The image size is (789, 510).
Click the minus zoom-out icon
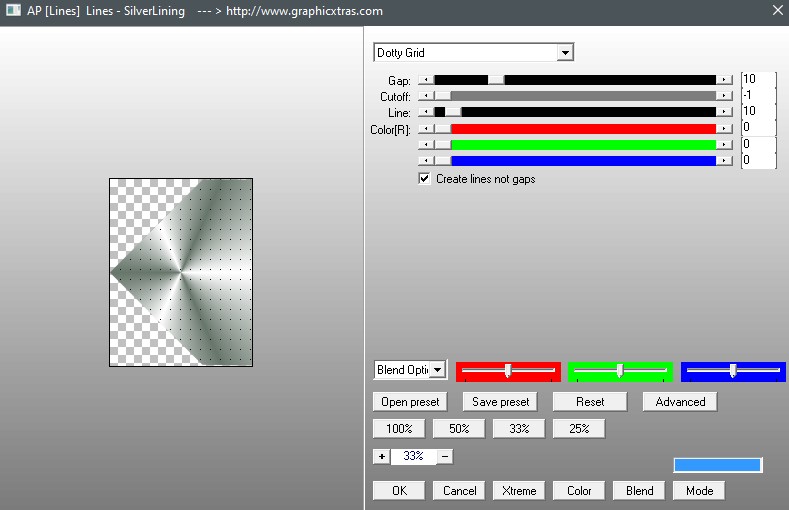(x=445, y=456)
